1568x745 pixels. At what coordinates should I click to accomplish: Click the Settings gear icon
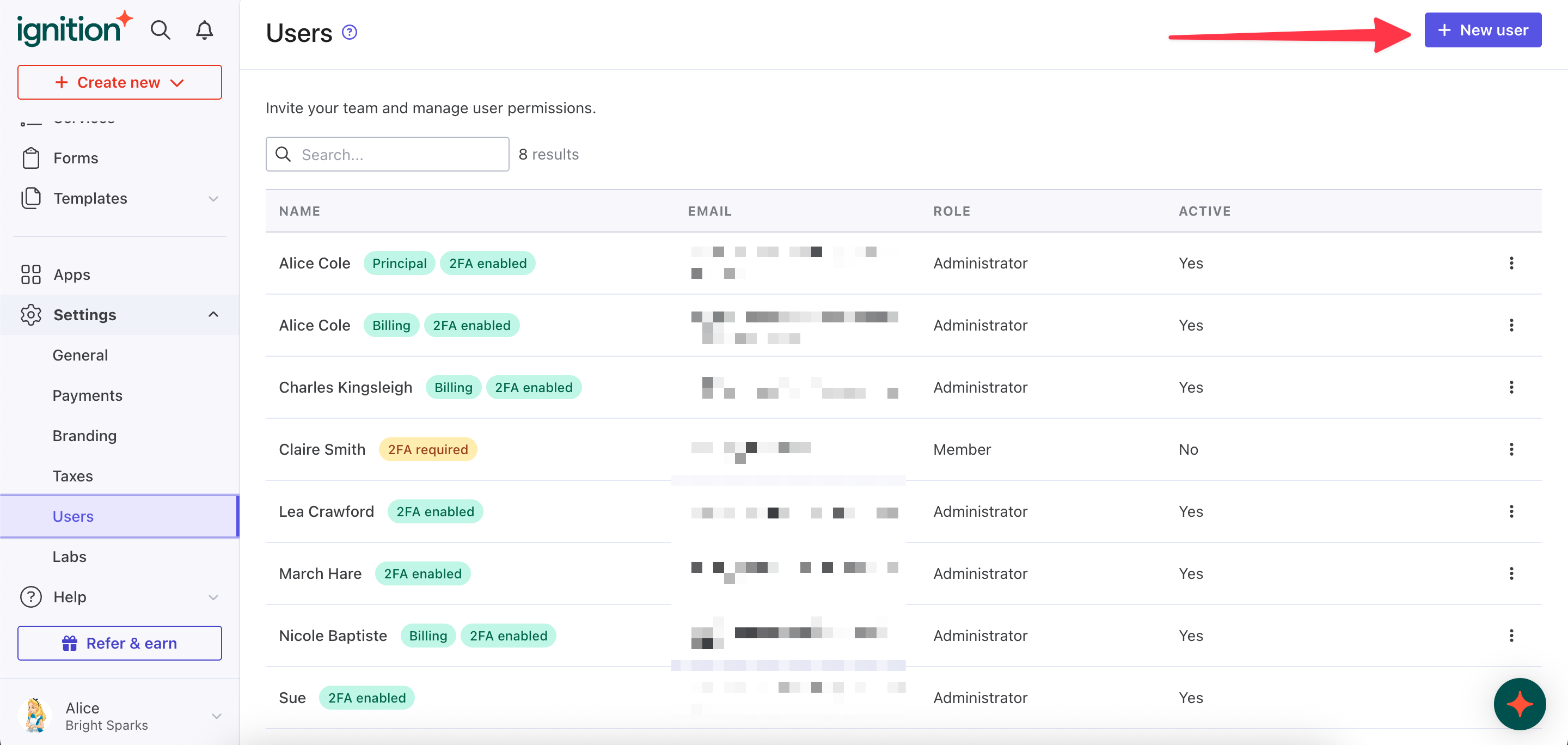click(x=31, y=315)
